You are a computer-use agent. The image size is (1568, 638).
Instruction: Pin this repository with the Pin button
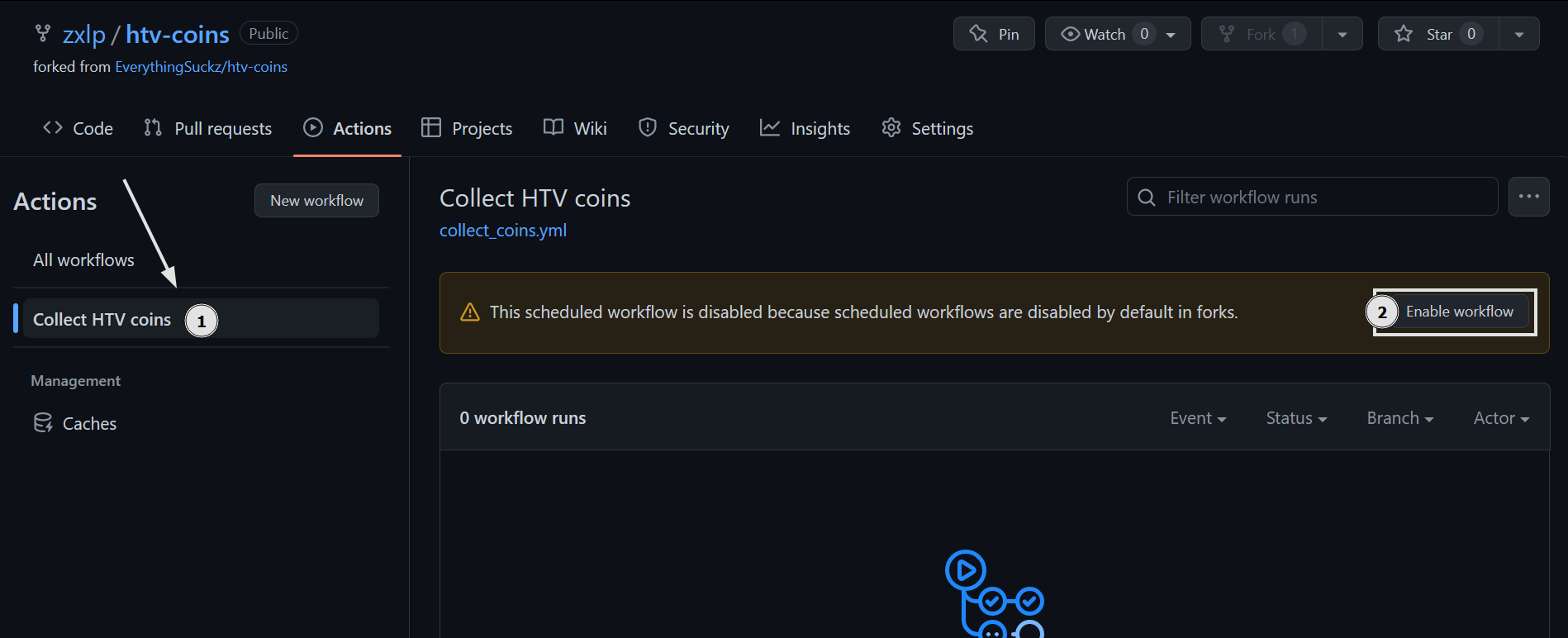994,34
